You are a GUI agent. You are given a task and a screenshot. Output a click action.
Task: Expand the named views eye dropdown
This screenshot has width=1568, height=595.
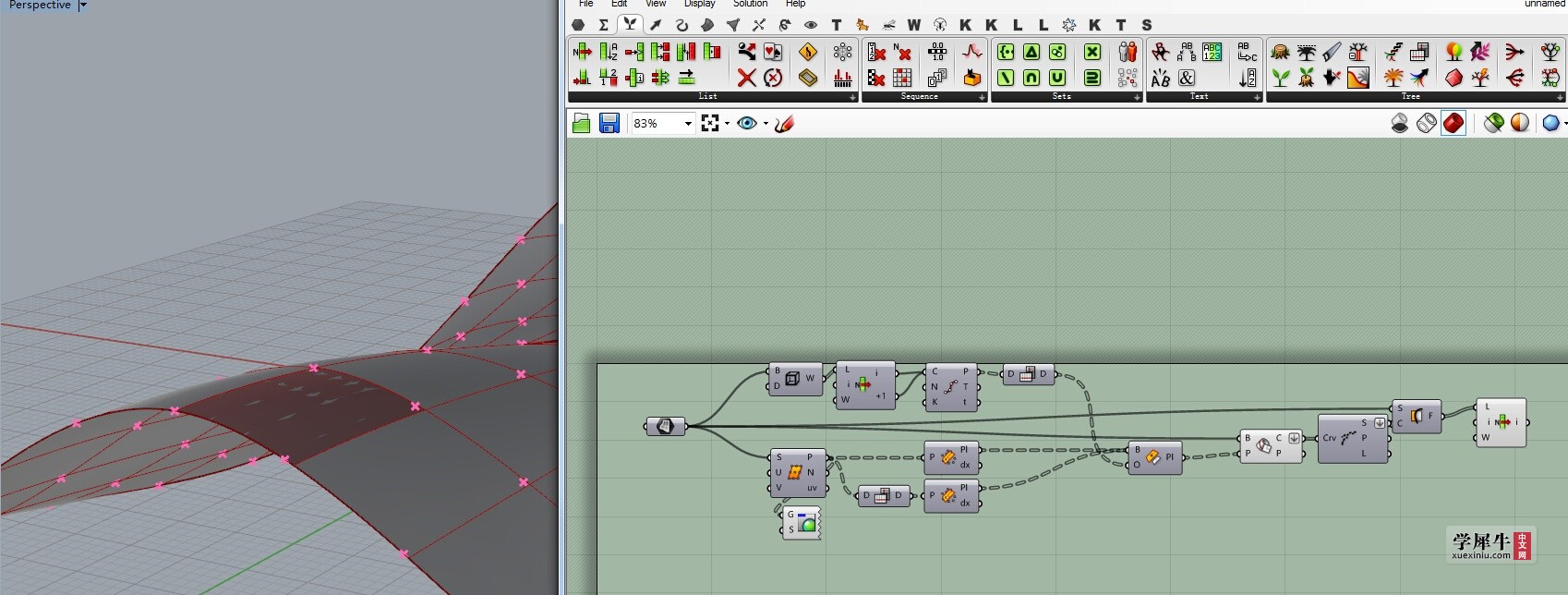(766, 123)
